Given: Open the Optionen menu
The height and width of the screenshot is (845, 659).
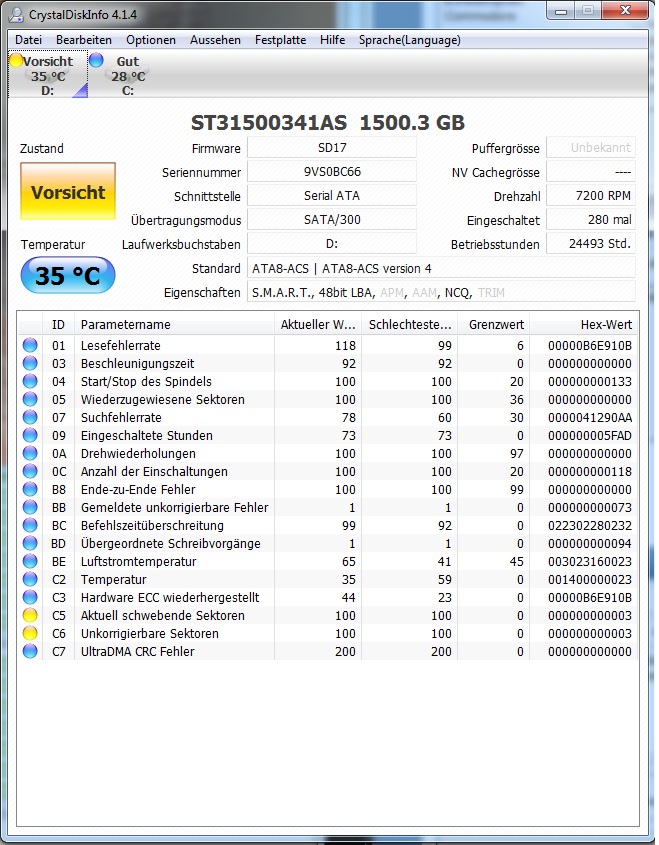Looking at the screenshot, I should [x=151, y=40].
